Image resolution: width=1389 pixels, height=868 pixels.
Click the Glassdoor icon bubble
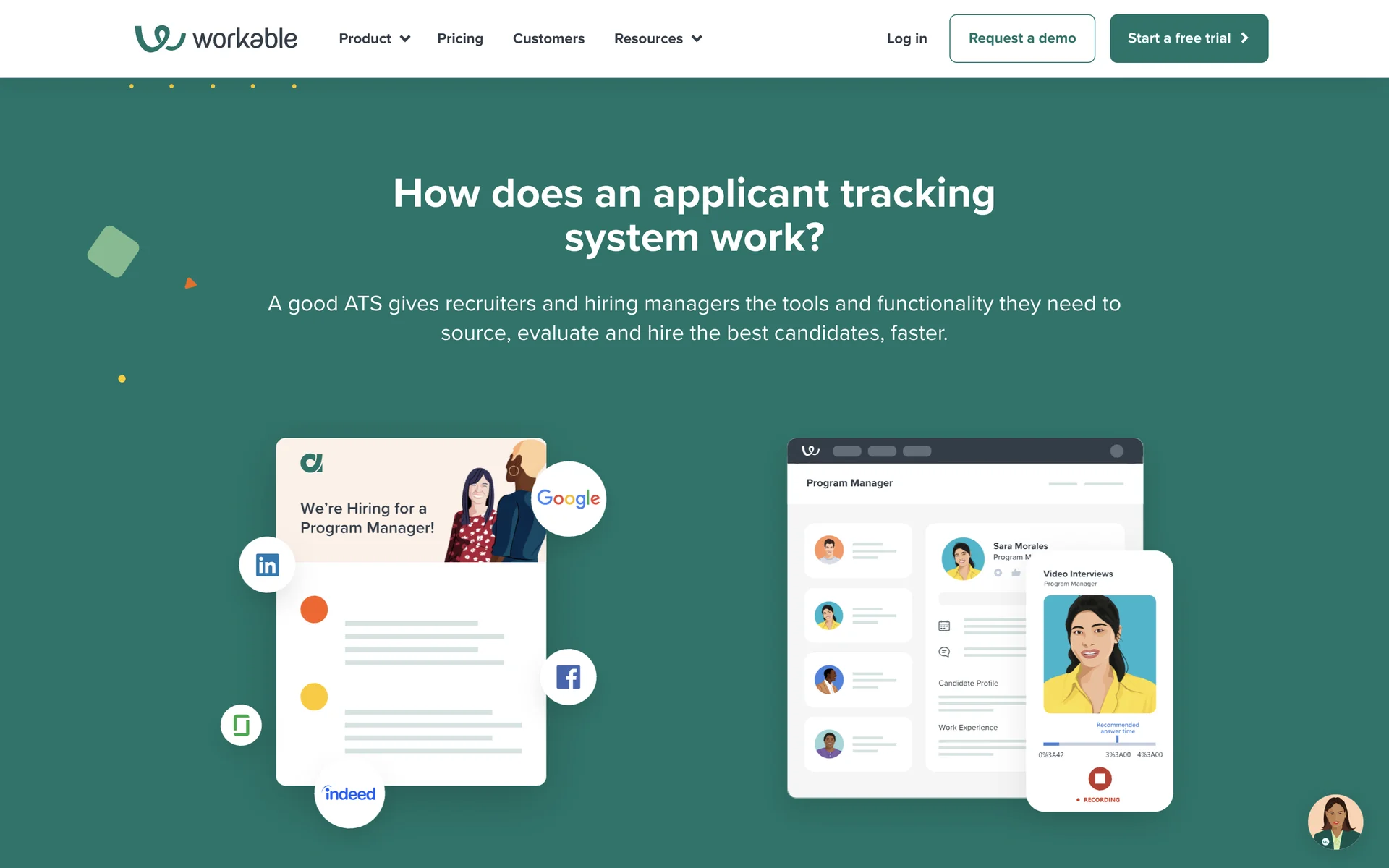click(x=241, y=725)
